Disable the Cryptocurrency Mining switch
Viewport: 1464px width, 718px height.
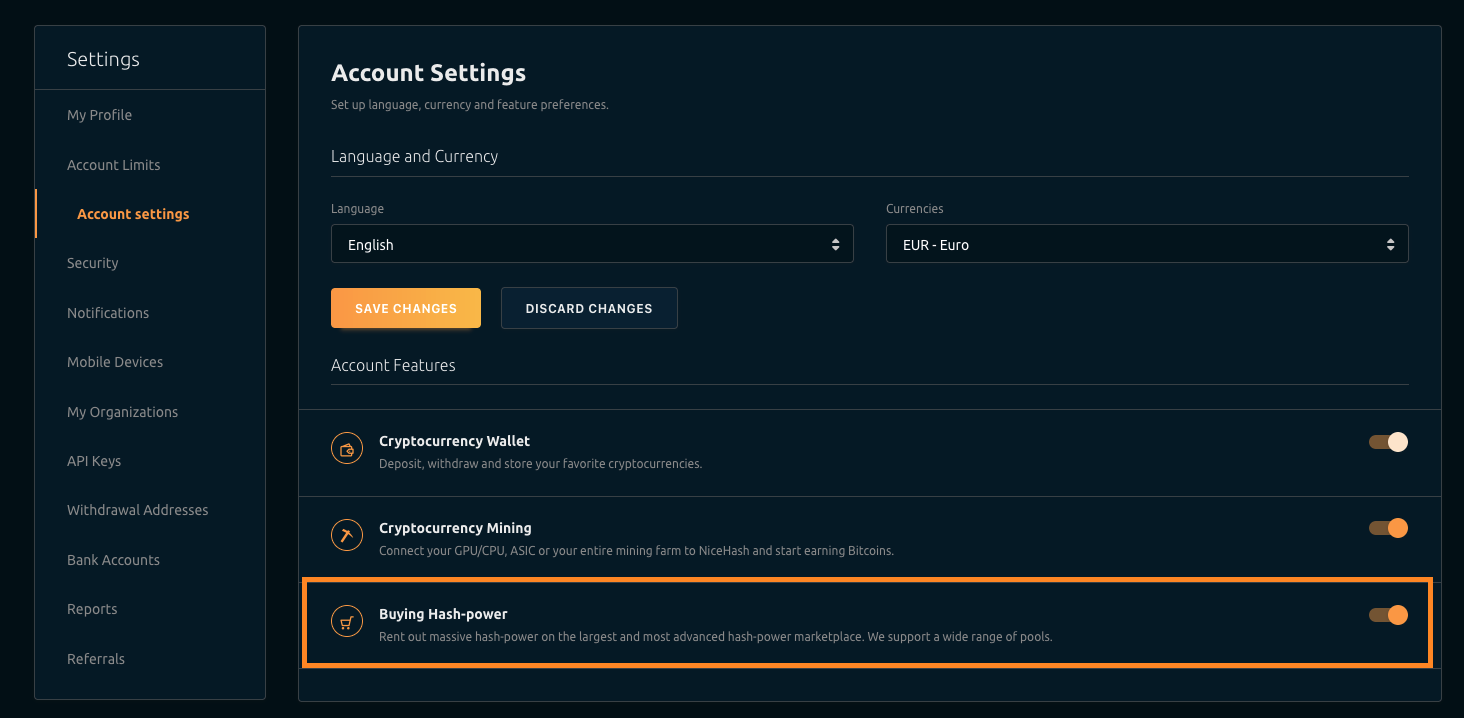pos(1388,528)
